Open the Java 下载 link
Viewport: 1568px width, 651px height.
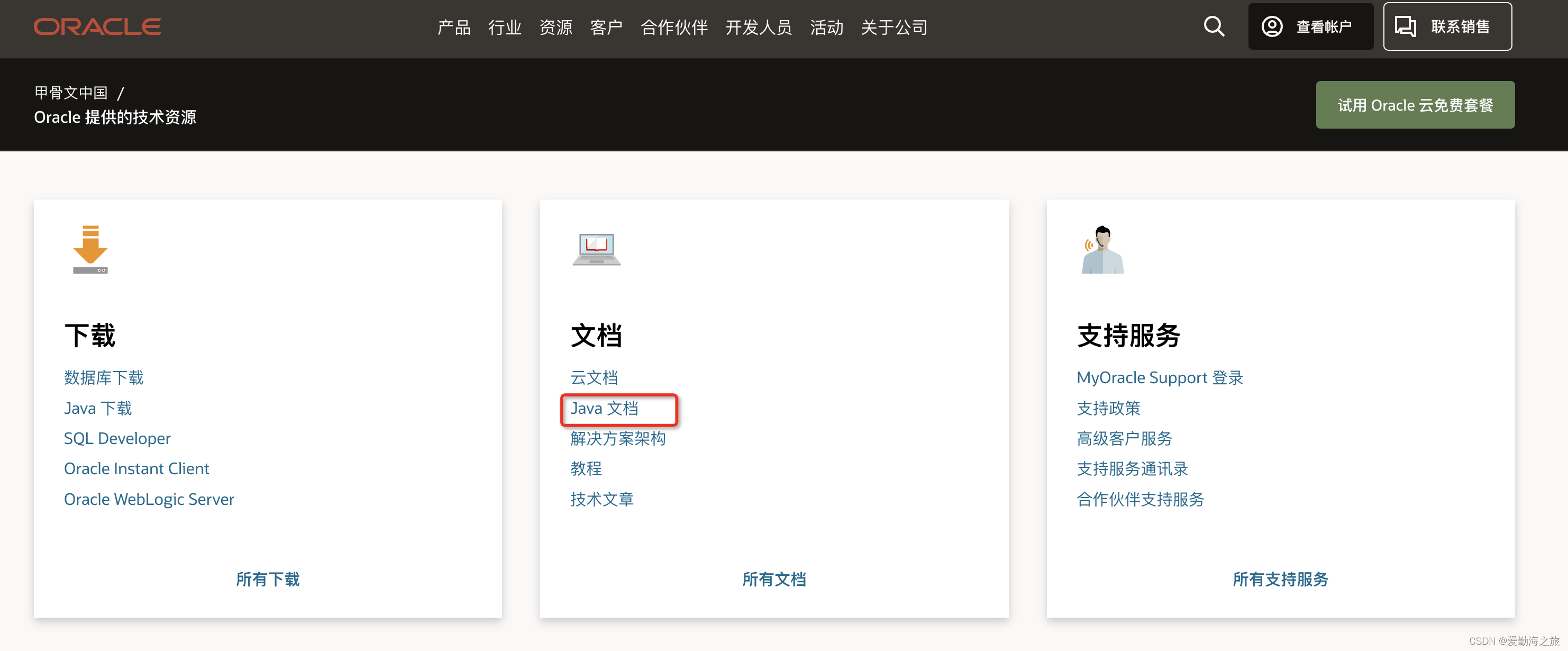tap(98, 408)
